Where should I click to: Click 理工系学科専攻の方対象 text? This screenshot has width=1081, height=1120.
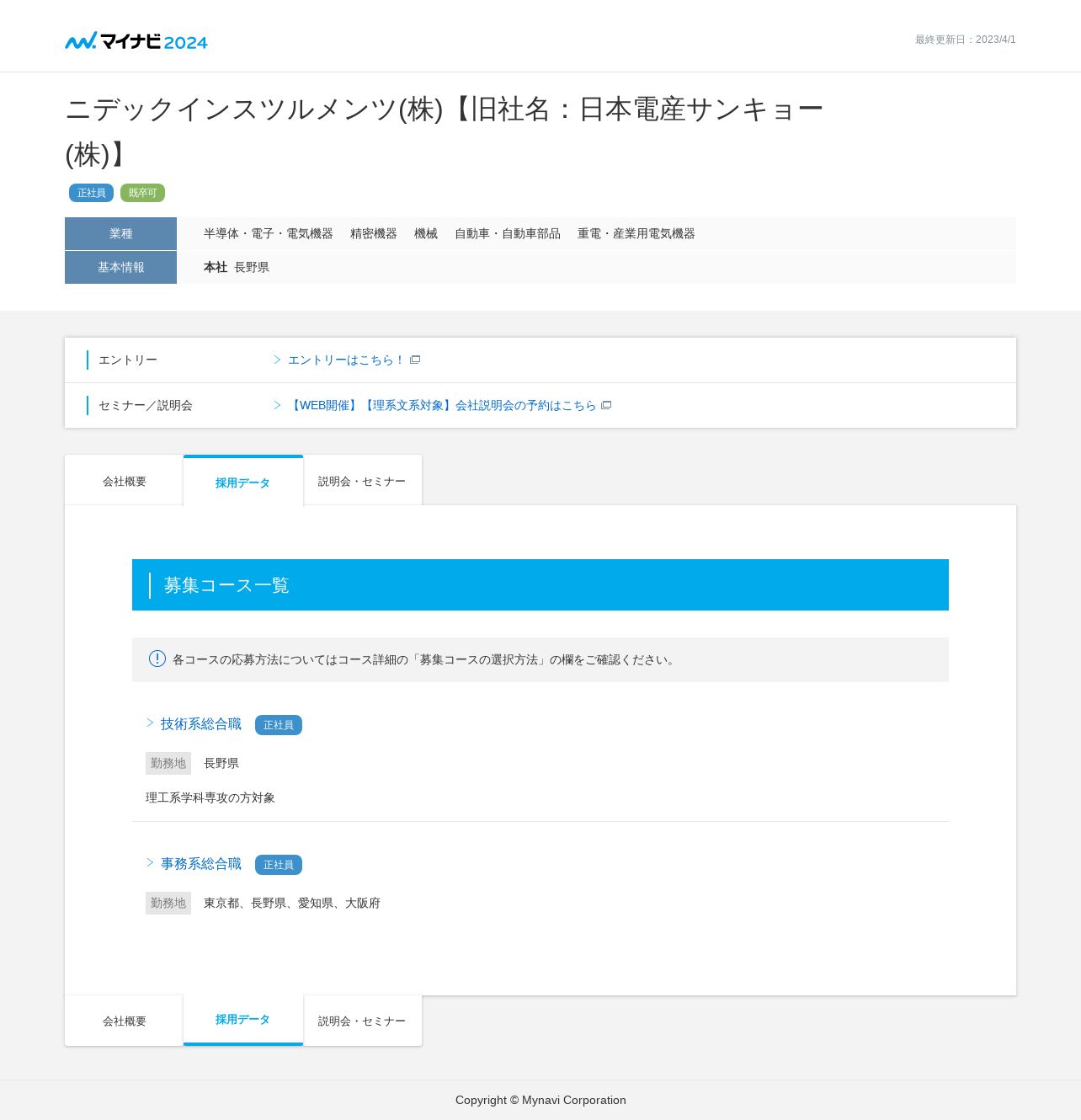tap(210, 797)
